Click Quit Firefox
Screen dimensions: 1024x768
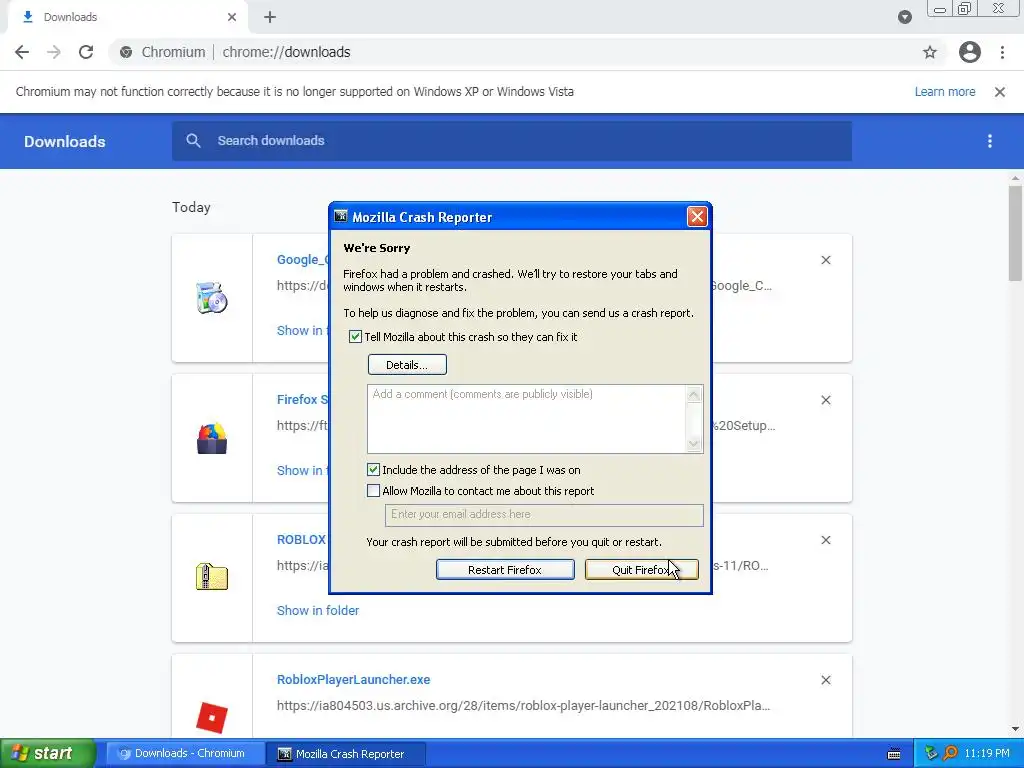click(641, 569)
